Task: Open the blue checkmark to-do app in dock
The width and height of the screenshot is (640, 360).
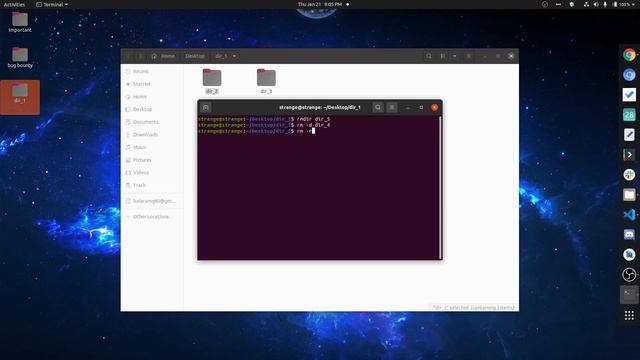Action: click(629, 95)
